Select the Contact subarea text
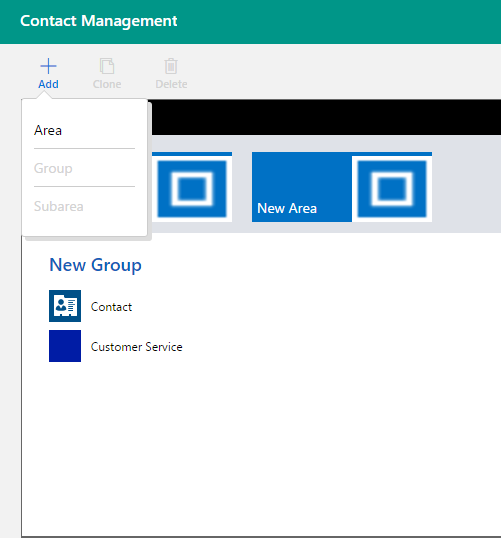This screenshot has width=501, height=538. pos(111,307)
